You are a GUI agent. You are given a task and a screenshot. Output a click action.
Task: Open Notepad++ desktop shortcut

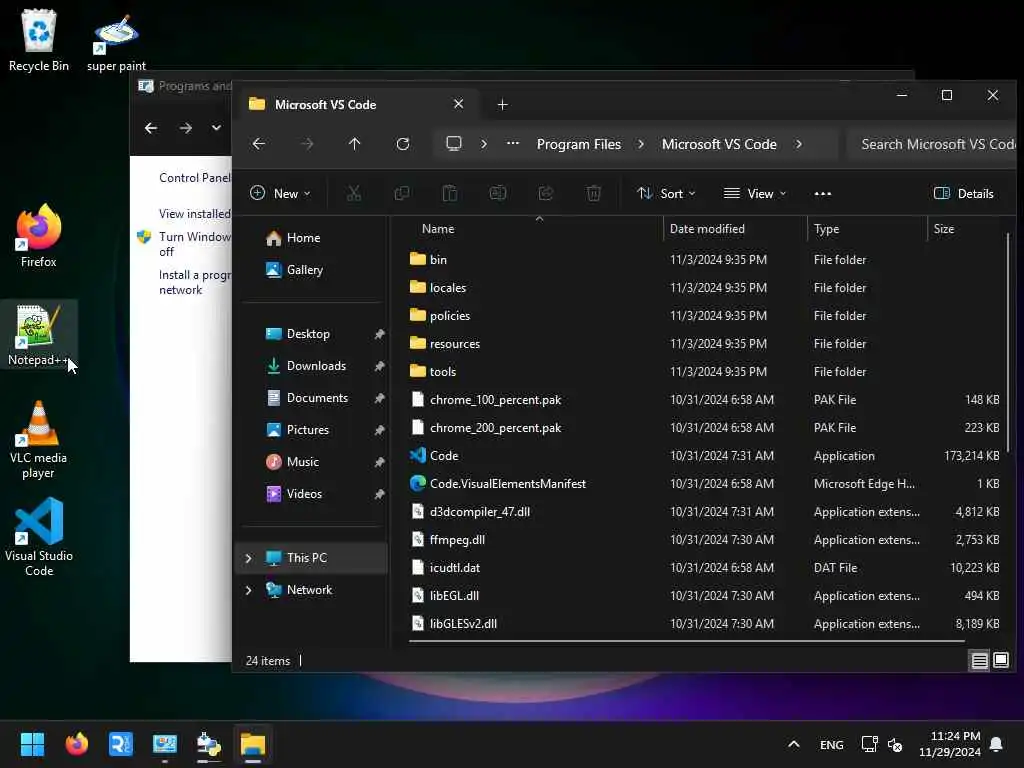pyautogui.click(x=39, y=335)
